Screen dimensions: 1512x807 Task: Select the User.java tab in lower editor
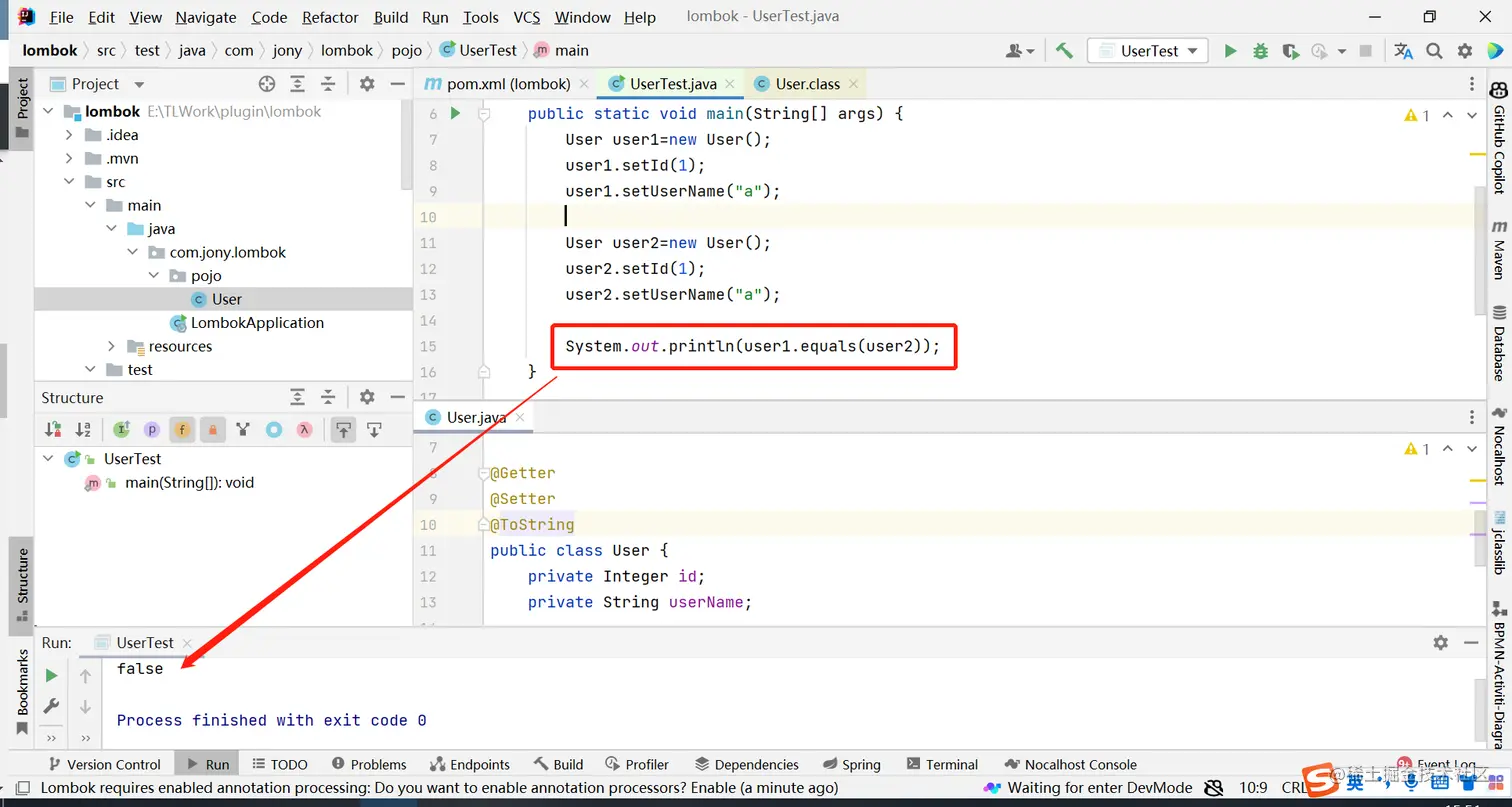(x=474, y=417)
